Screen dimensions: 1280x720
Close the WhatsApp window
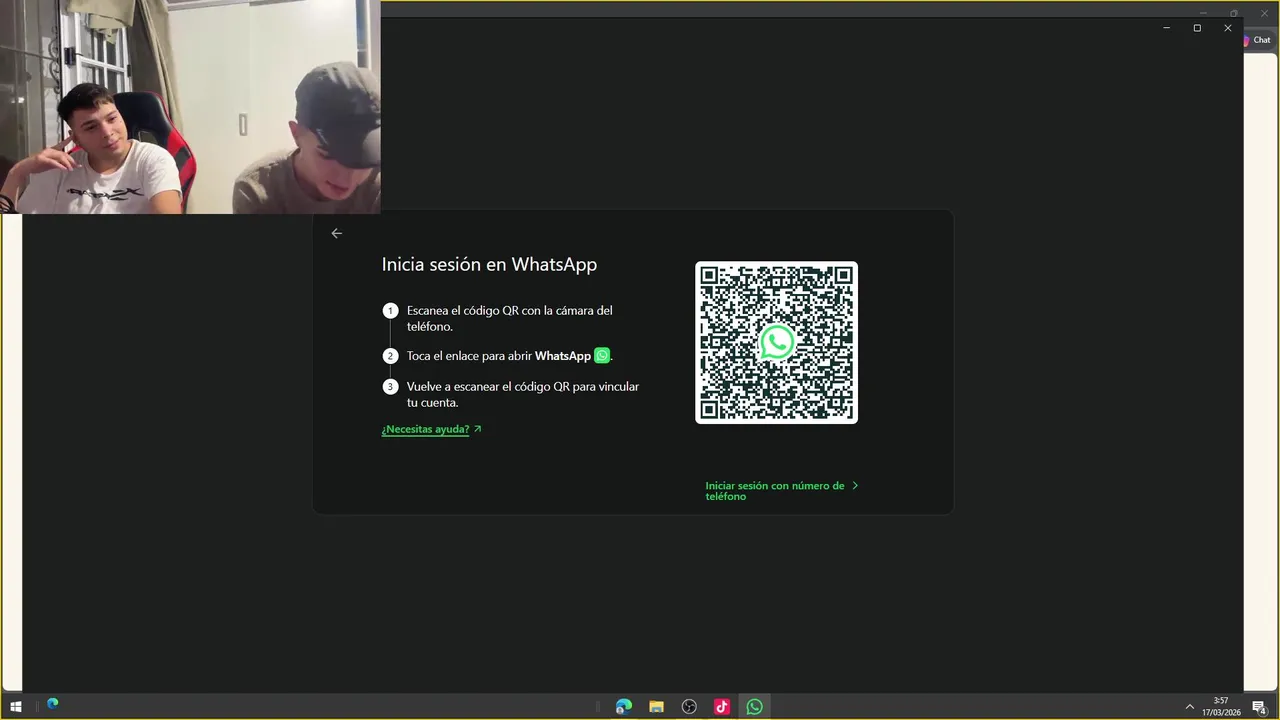click(1228, 28)
